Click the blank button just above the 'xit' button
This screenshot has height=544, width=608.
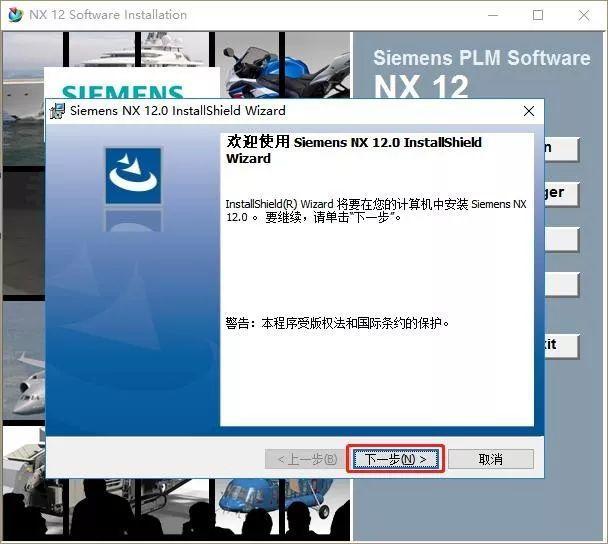[561, 284]
